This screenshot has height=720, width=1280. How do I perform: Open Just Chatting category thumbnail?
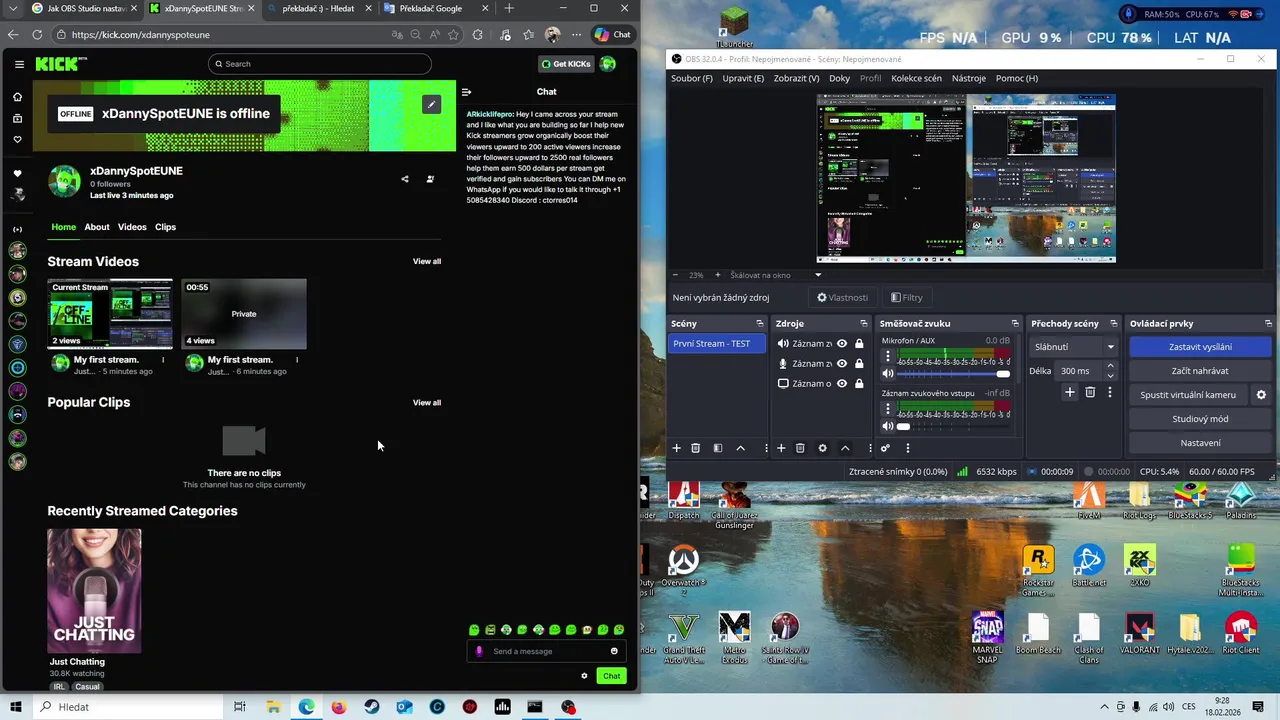click(94, 591)
